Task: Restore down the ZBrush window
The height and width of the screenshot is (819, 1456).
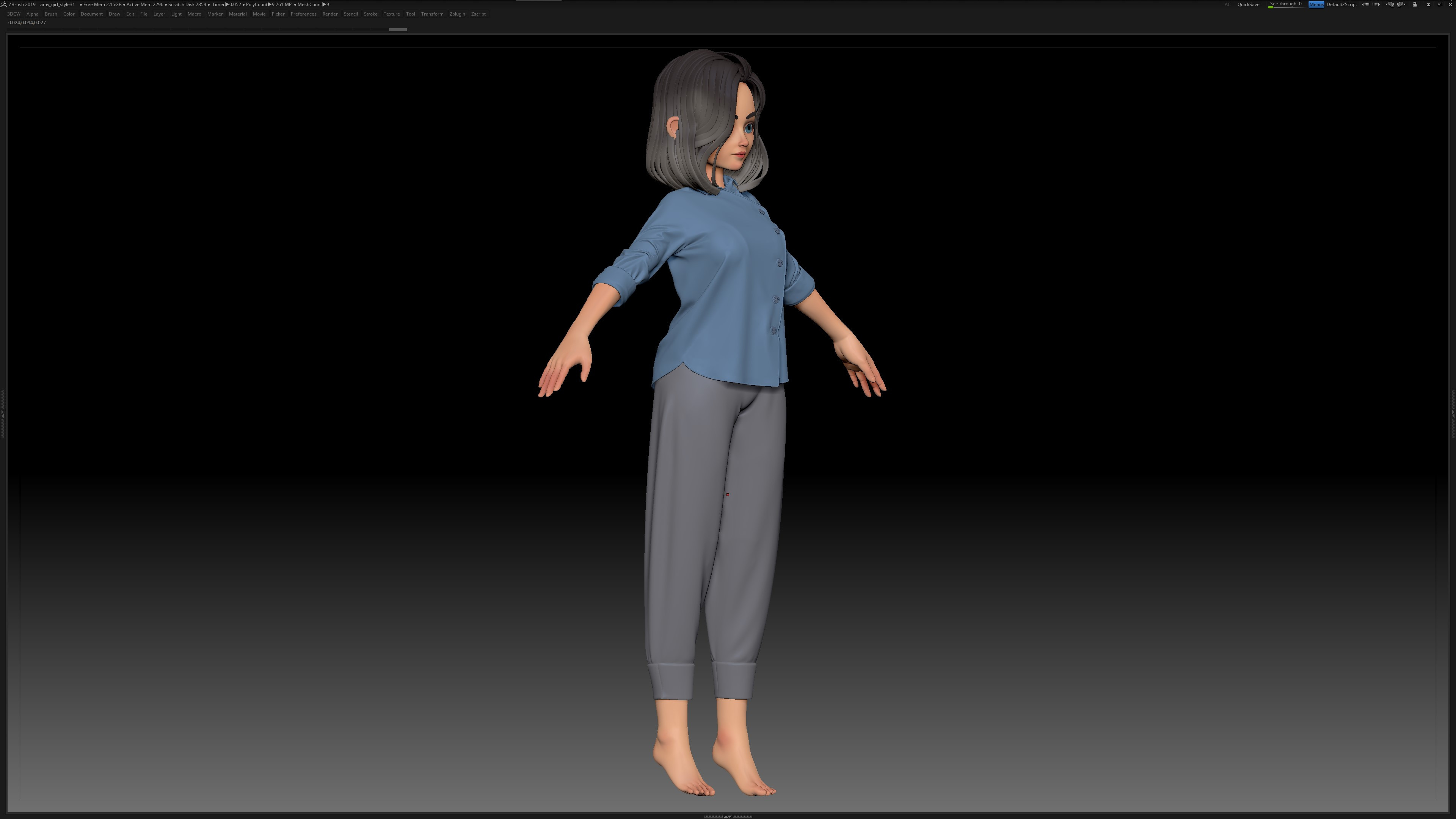Action: (x=1440, y=5)
